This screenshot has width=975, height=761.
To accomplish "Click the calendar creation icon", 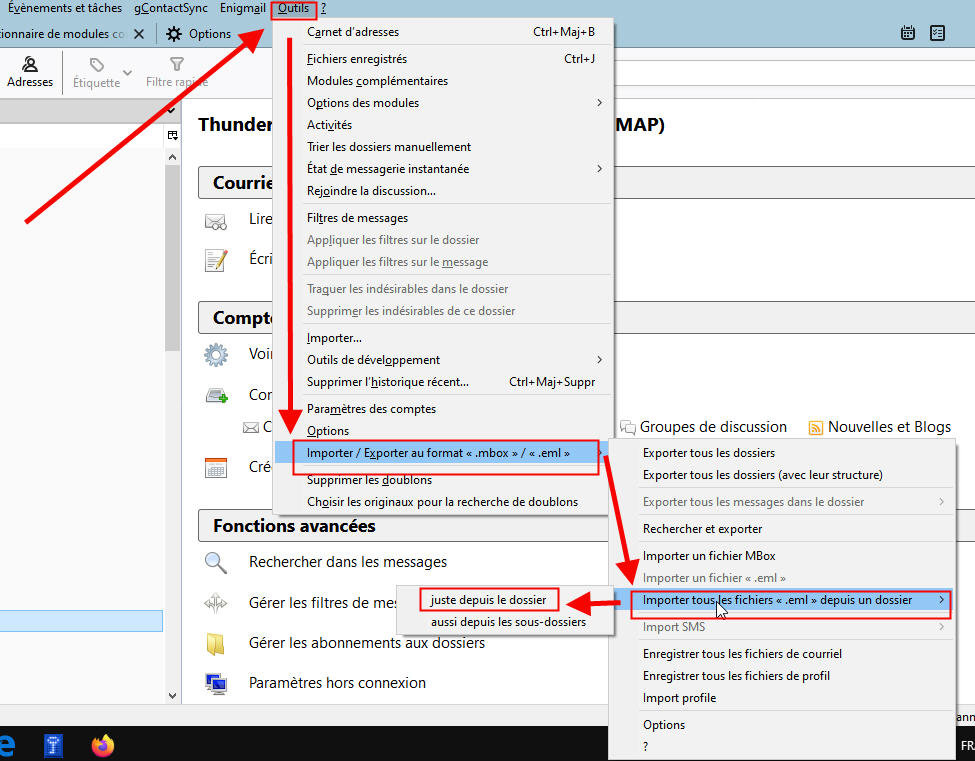I will point(216,468).
